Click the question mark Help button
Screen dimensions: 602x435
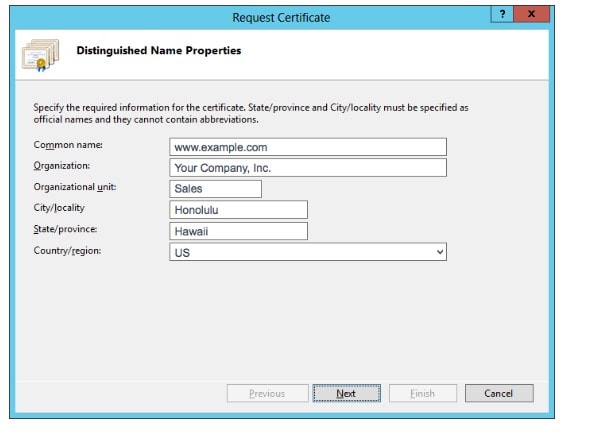[506, 16]
